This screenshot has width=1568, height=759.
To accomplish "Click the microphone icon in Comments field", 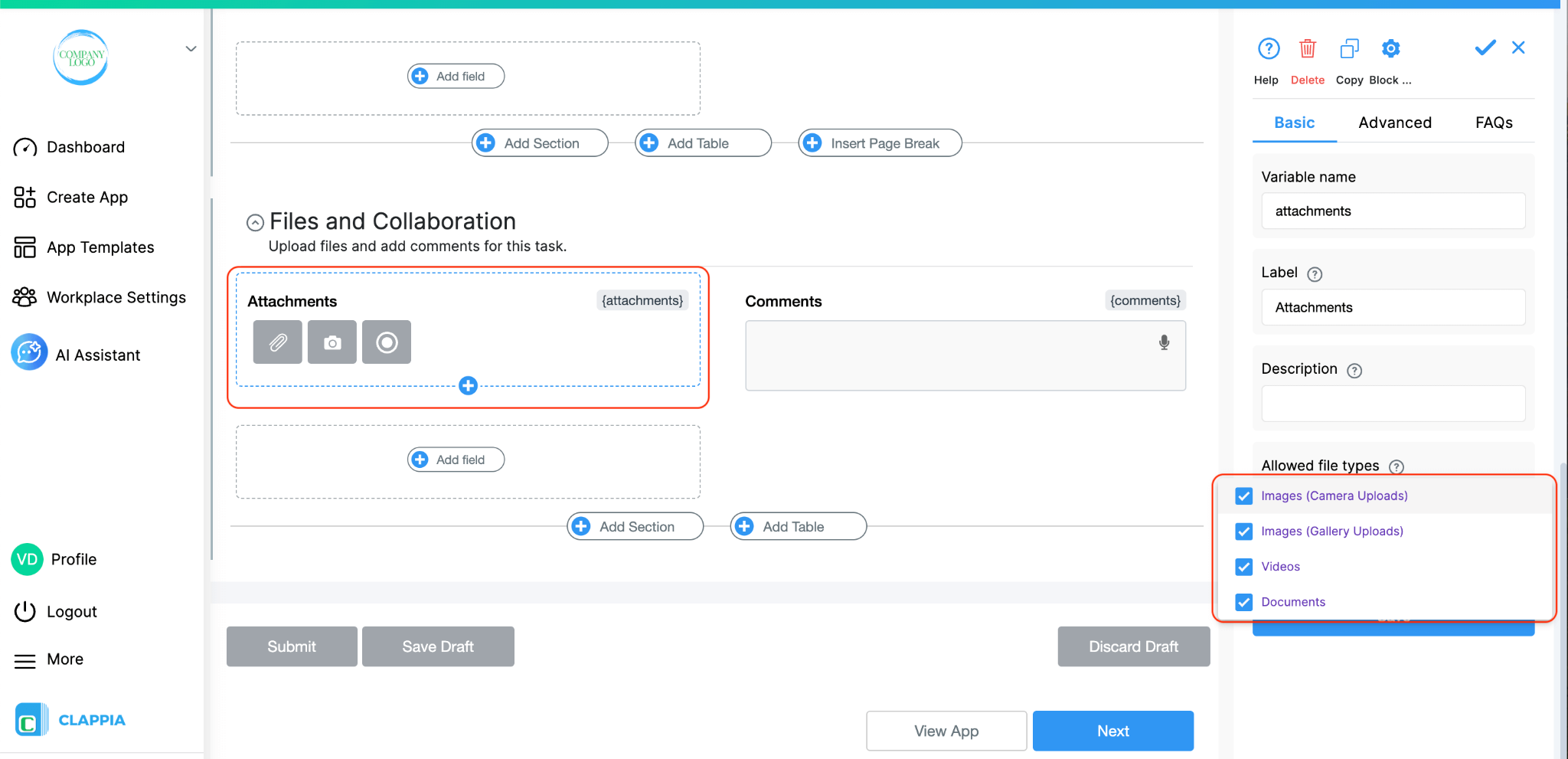I will pos(1163,342).
